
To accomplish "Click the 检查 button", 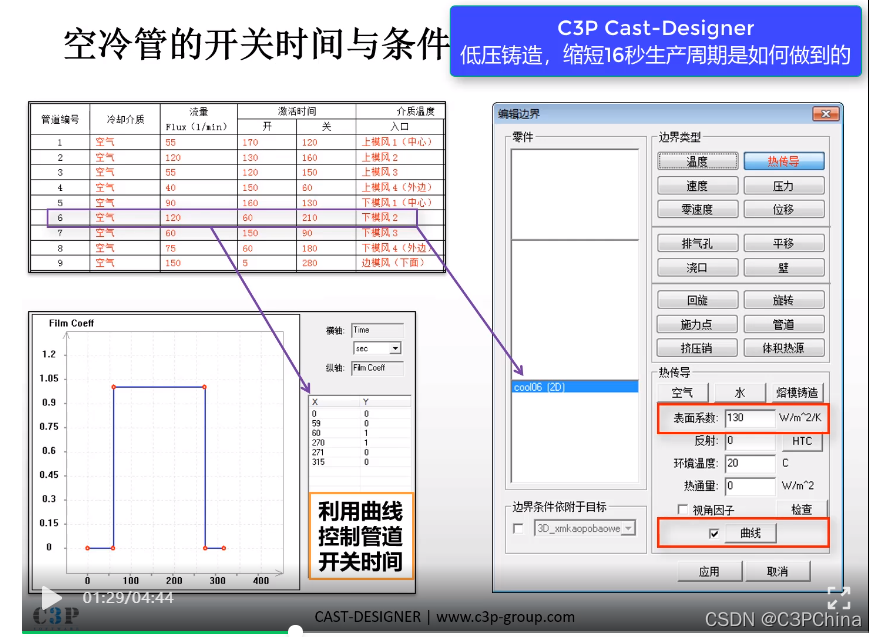I will point(801,509).
